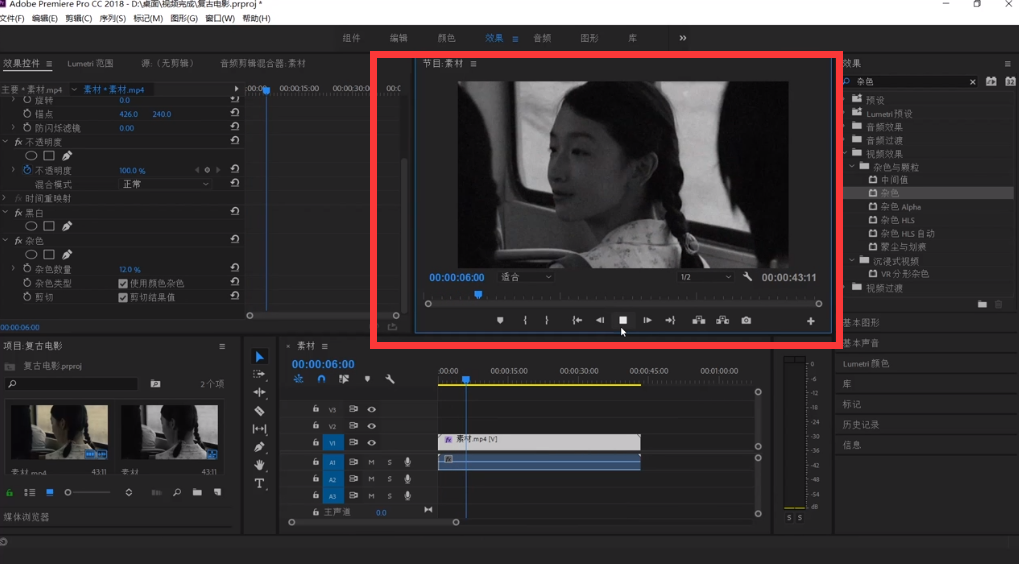Image resolution: width=1019 pixels, height=564 pixels.
Task: Open Program monitor settings wrench
Action: point(747,277)
